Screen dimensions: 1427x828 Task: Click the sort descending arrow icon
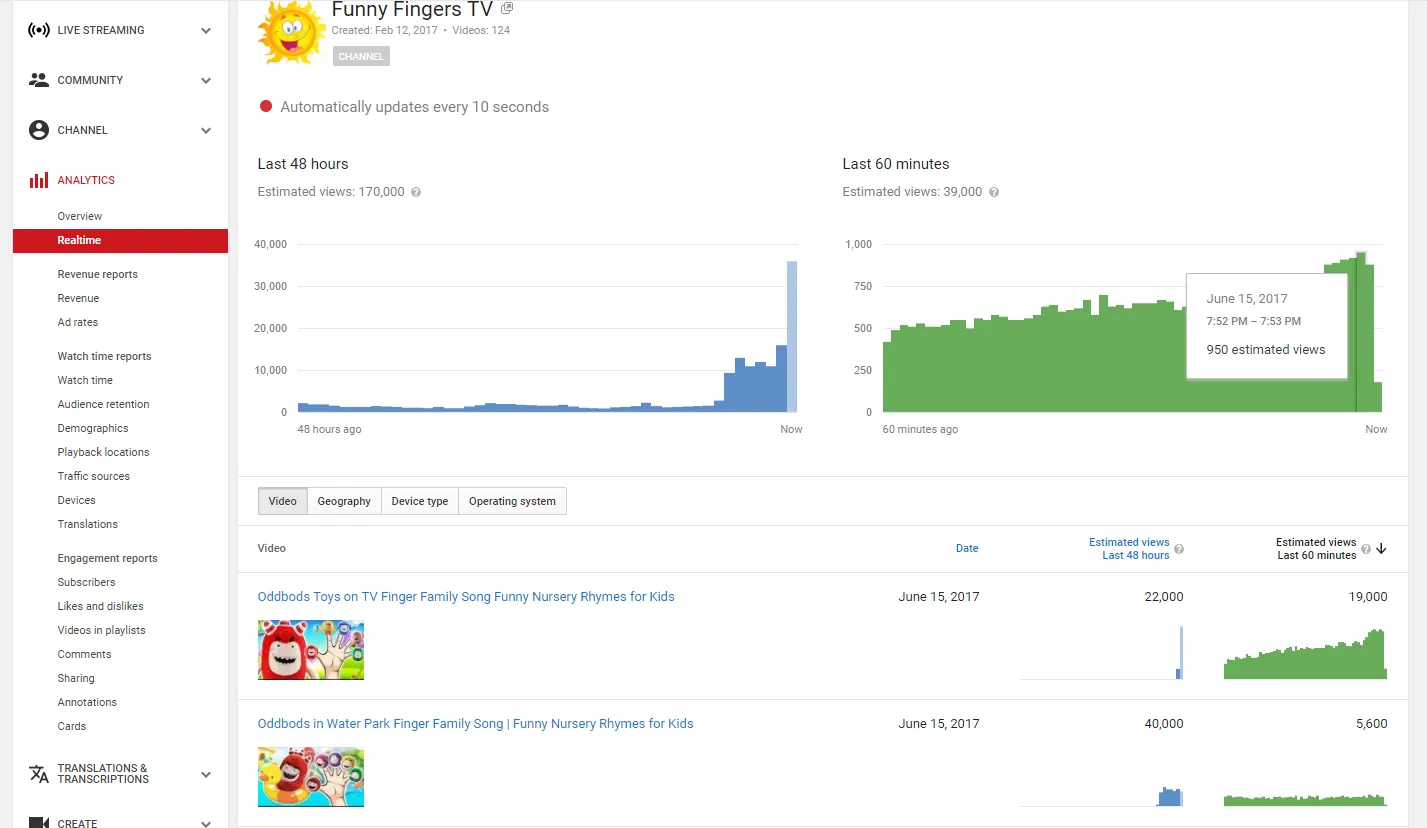[x=1381, y=548]
